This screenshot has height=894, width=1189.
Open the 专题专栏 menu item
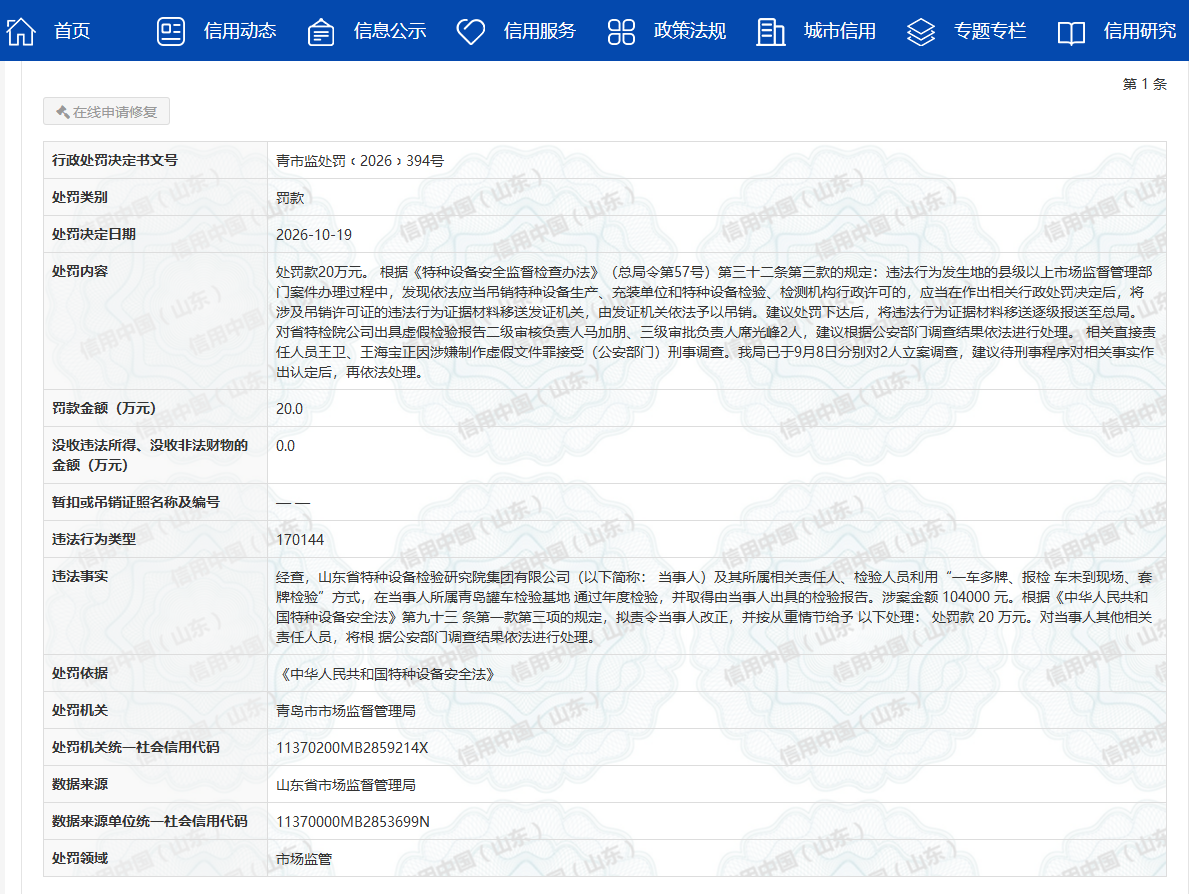[x=990, y=31]
